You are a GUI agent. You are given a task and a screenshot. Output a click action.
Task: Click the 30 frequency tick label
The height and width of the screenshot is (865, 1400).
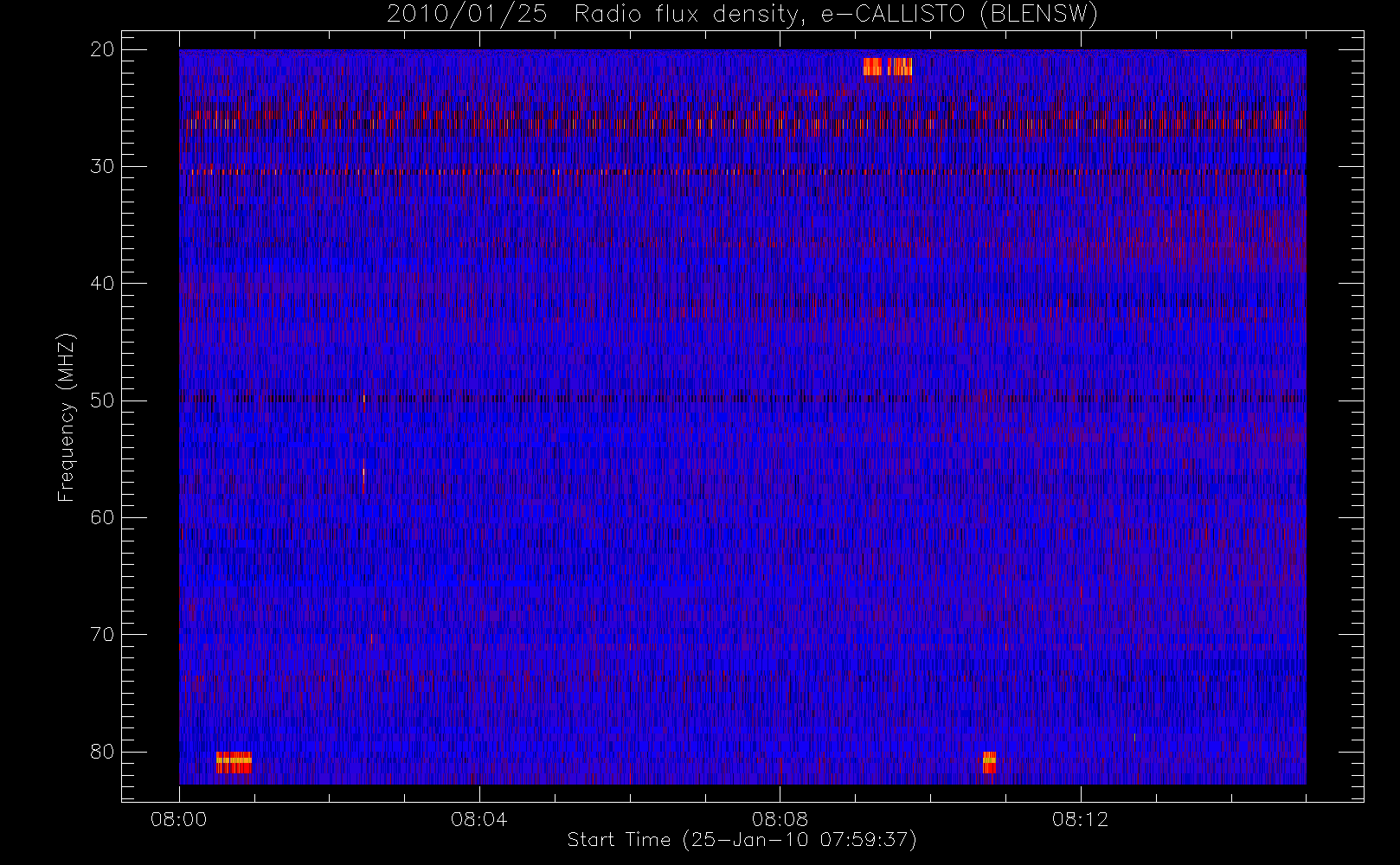tap(102, 166)
